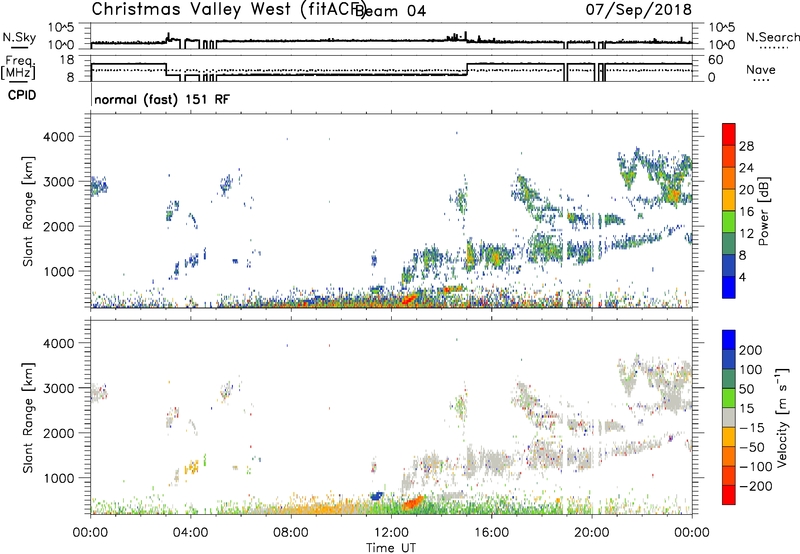Image resolution: width=800 pixels, height=554 pixels.
Task: Click "2000" on the velocity panel range axis
Action: (x=58, y=433)
